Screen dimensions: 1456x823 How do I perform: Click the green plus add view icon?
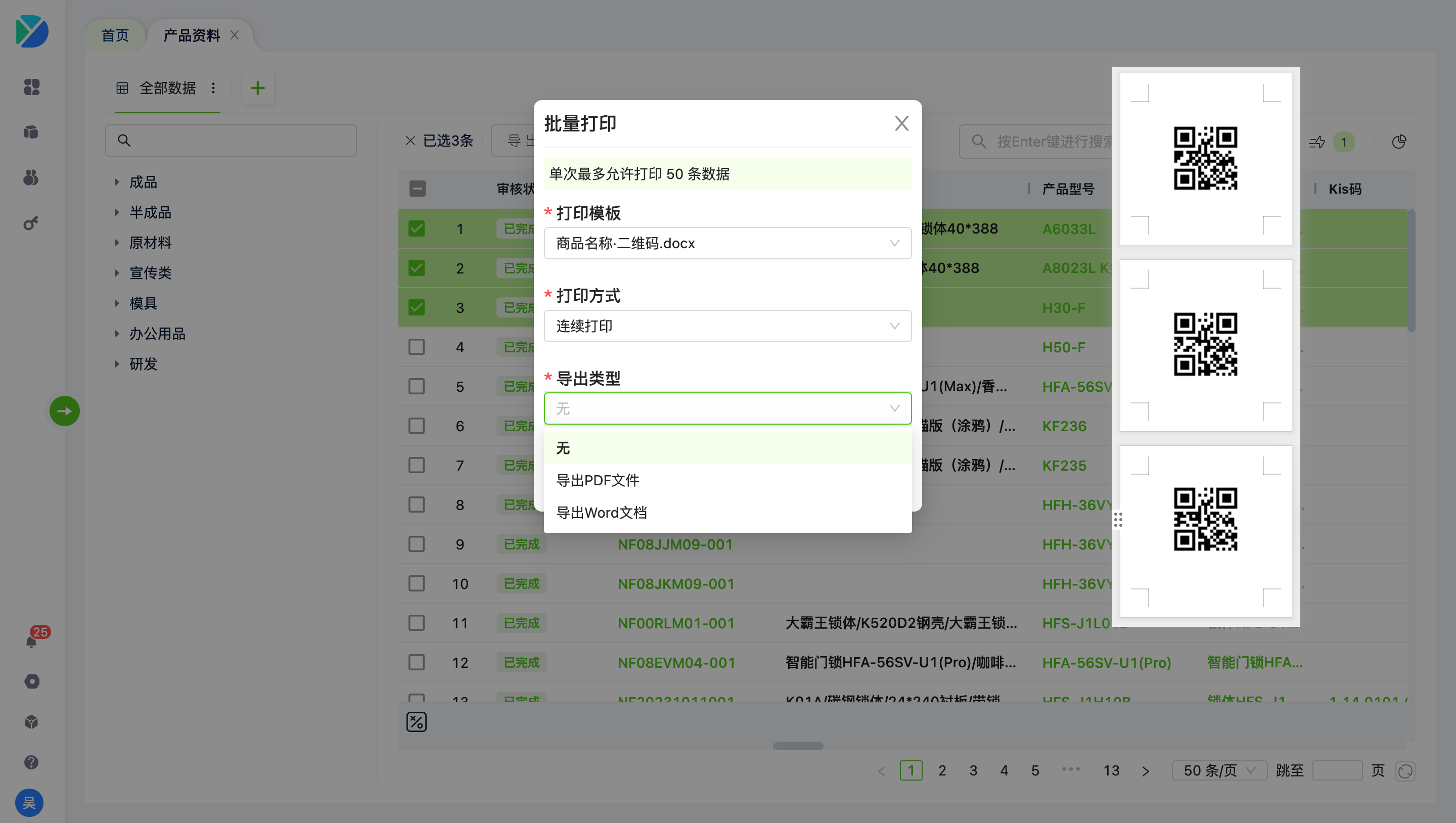(258, 88)
